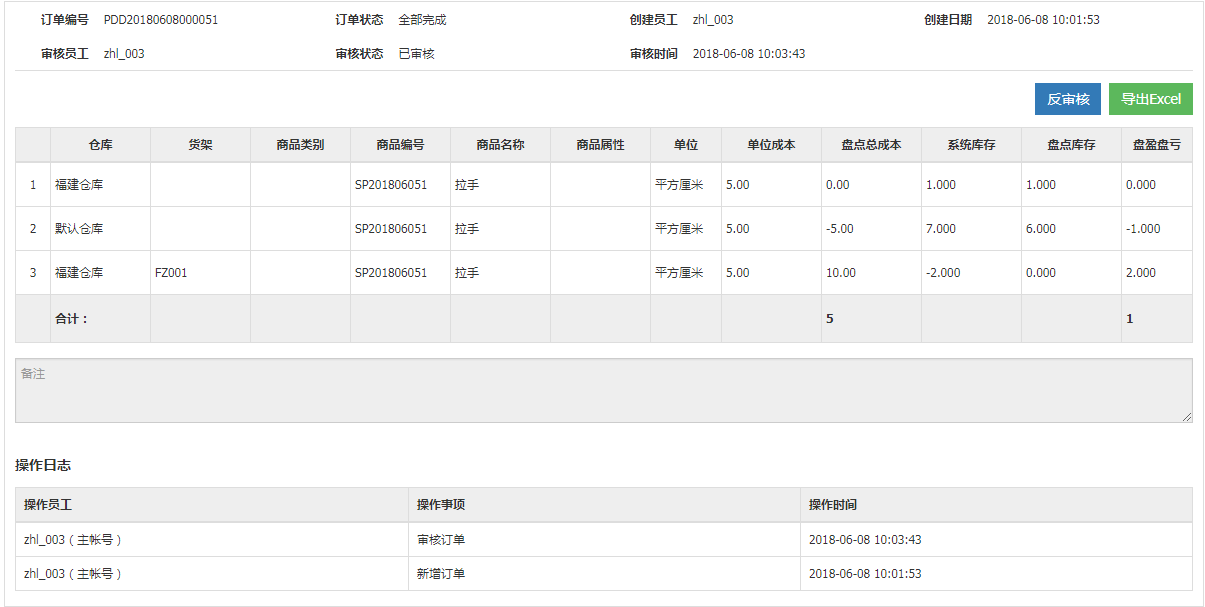Viewport: 1205px width, 607px height.
Task: Click the -5.00 total cost cell
Action: coord(840,229)
